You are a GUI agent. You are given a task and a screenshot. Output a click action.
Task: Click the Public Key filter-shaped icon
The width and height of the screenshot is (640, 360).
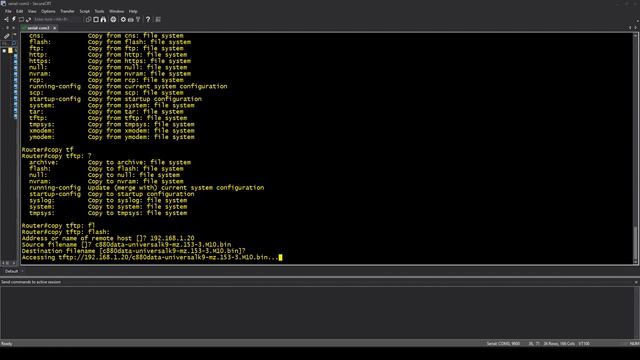[x=138, y=19]
